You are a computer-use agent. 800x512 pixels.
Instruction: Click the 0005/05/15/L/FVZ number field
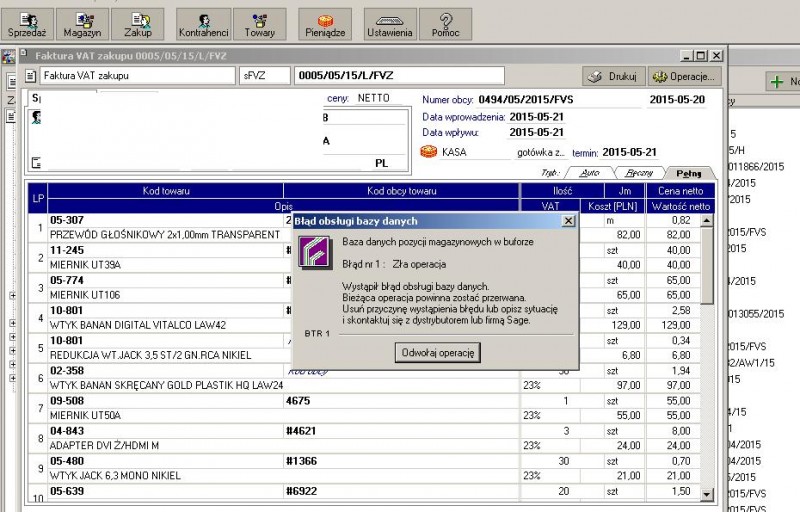(x=399, y=75)
